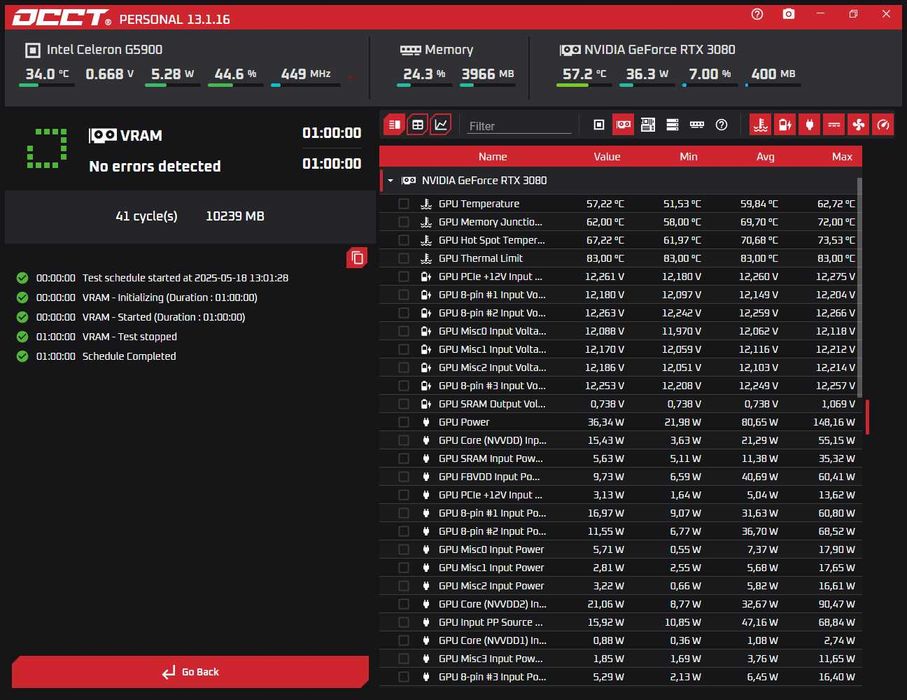Click GPU Core (NVVDD2) row name

pos(492,604)
